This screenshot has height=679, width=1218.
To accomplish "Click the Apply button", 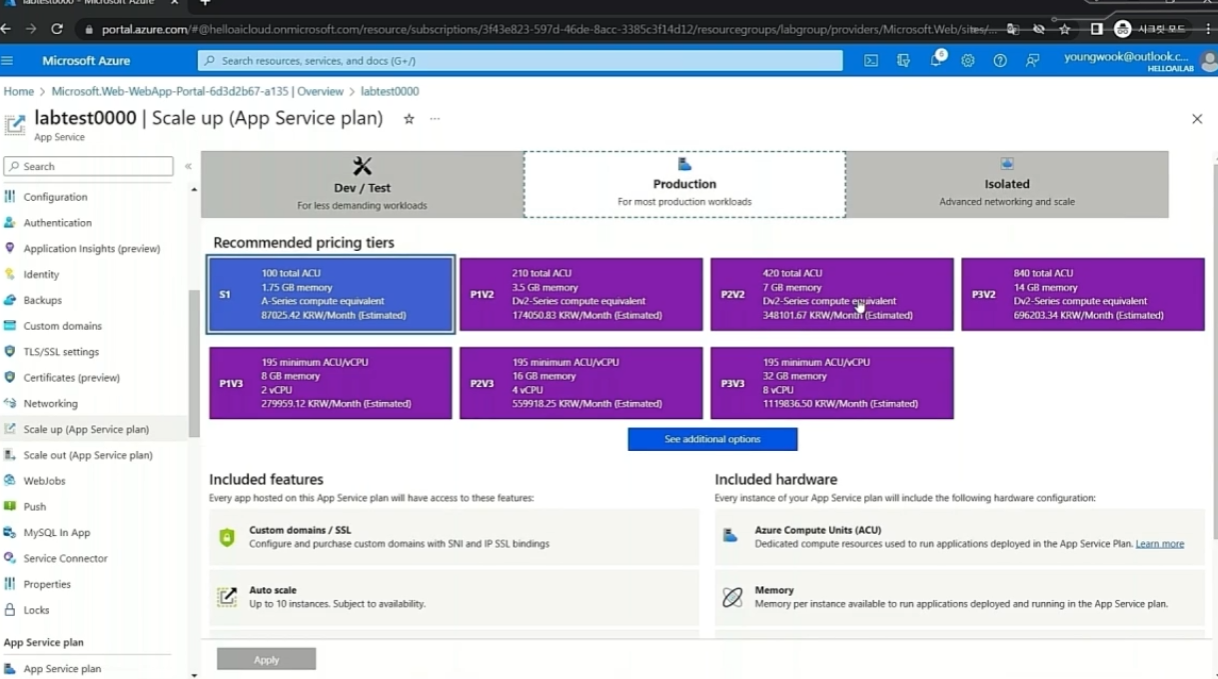I will pyautogui.click(x=266, y=659).
